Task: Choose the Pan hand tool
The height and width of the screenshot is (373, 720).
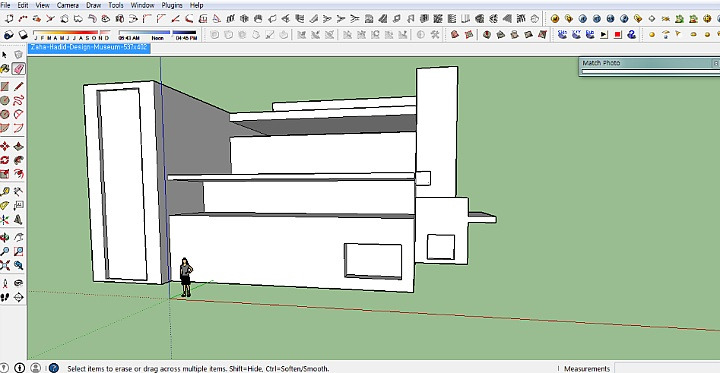Action: [x=18, y=237]
